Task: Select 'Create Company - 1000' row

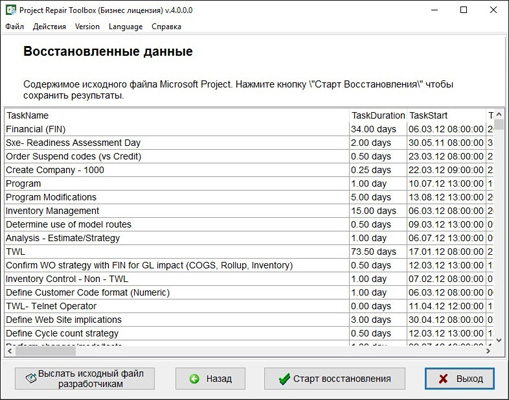Action: [249, 170]
